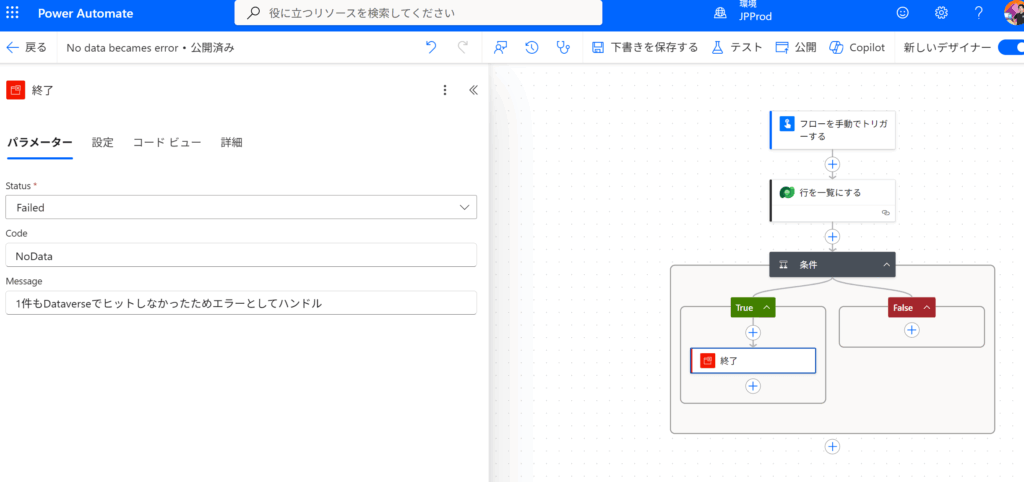Collapse the False branch chevron

point(926,308)
